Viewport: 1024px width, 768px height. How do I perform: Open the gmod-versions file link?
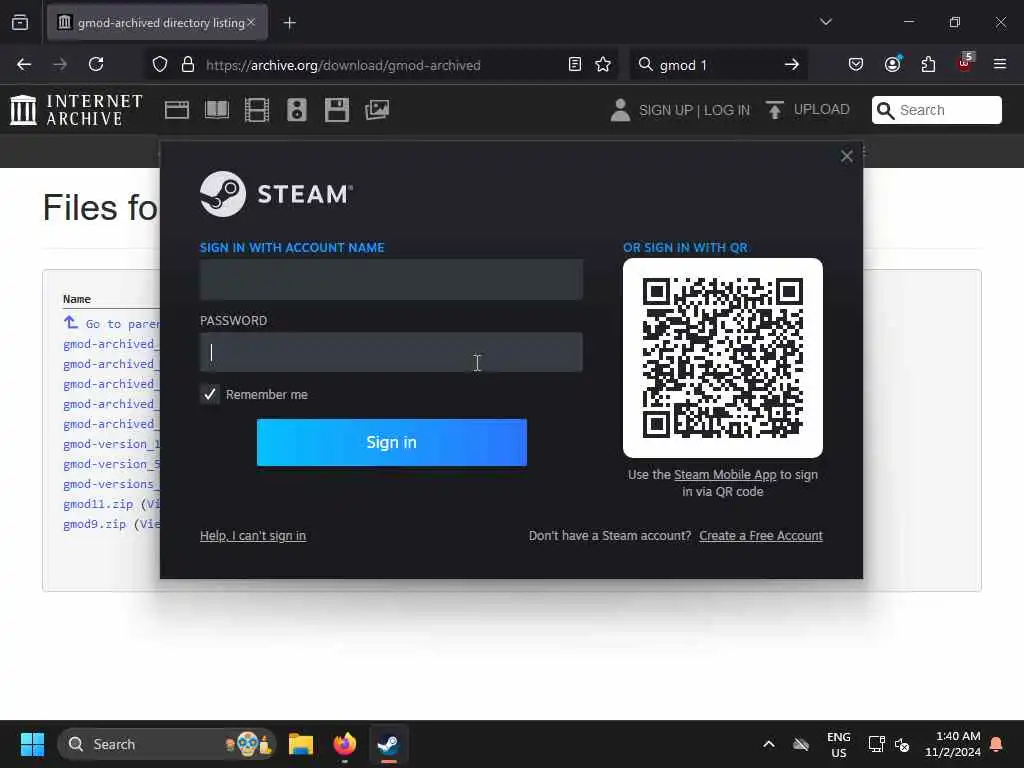coord(110,484)
